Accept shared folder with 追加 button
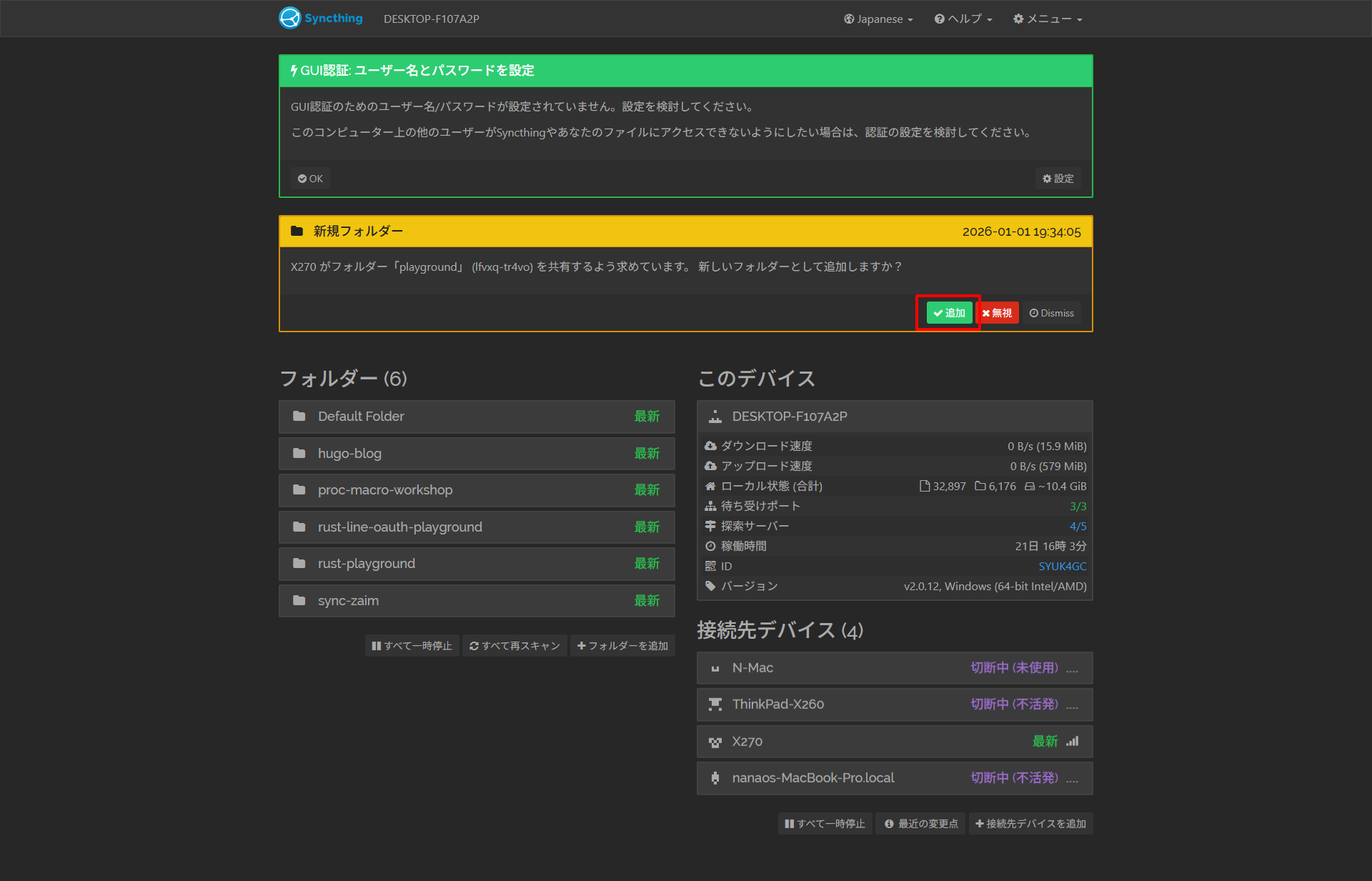 (949, 313)
